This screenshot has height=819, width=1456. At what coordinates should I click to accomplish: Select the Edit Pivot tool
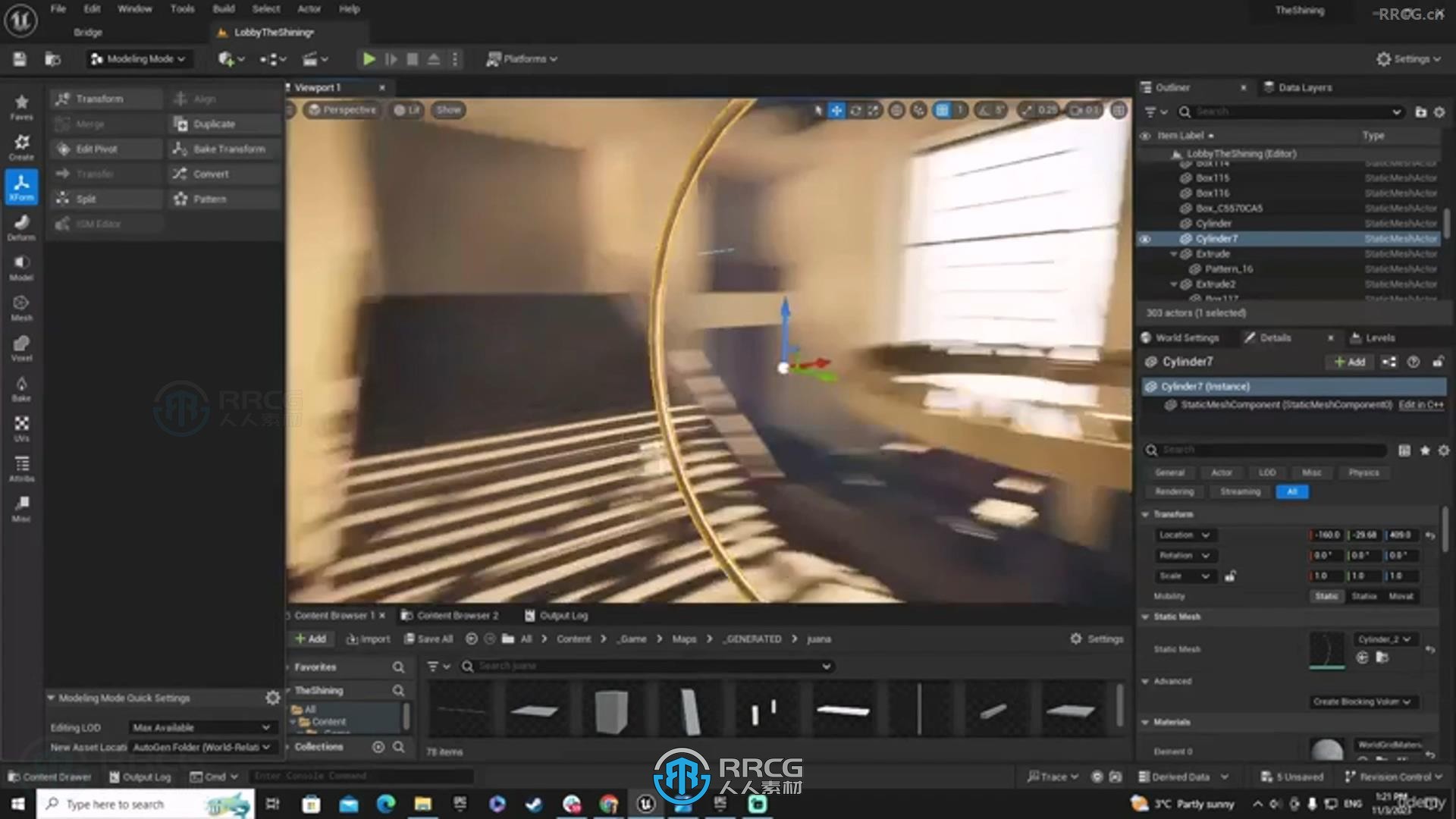click(x=107, y=149)
